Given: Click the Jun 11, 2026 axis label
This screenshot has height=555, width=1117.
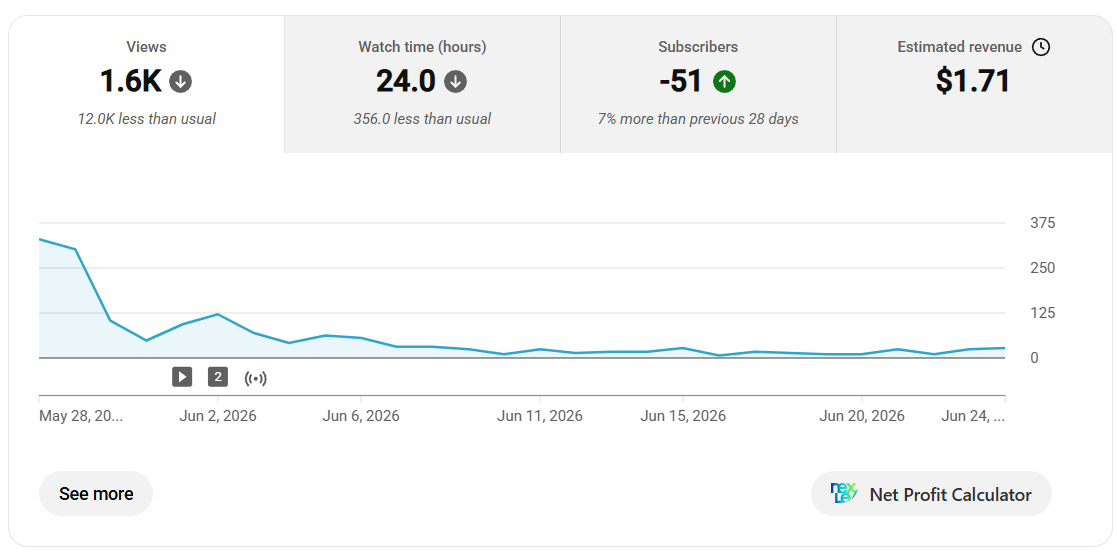Looking at the screenshot, I should coord(539,416).
